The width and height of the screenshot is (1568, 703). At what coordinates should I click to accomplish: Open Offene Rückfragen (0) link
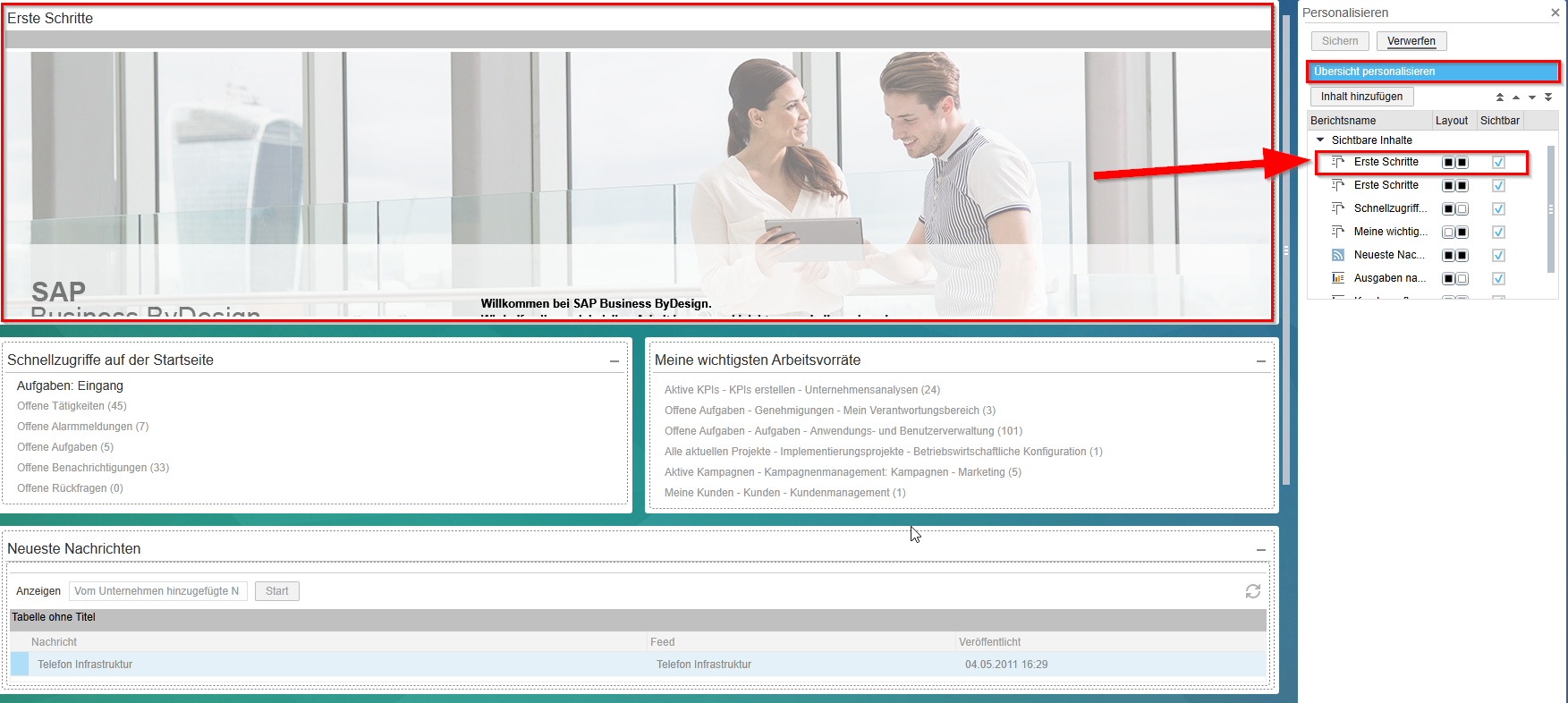(x=70, y=488)
